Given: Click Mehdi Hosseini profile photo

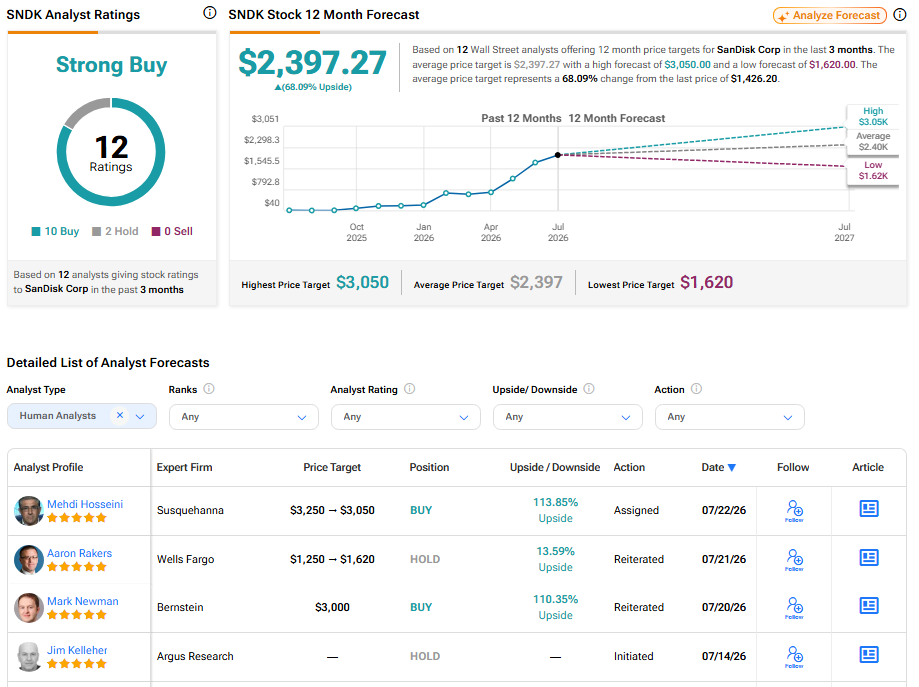Looking at the screenshot, I should point(29,511).
